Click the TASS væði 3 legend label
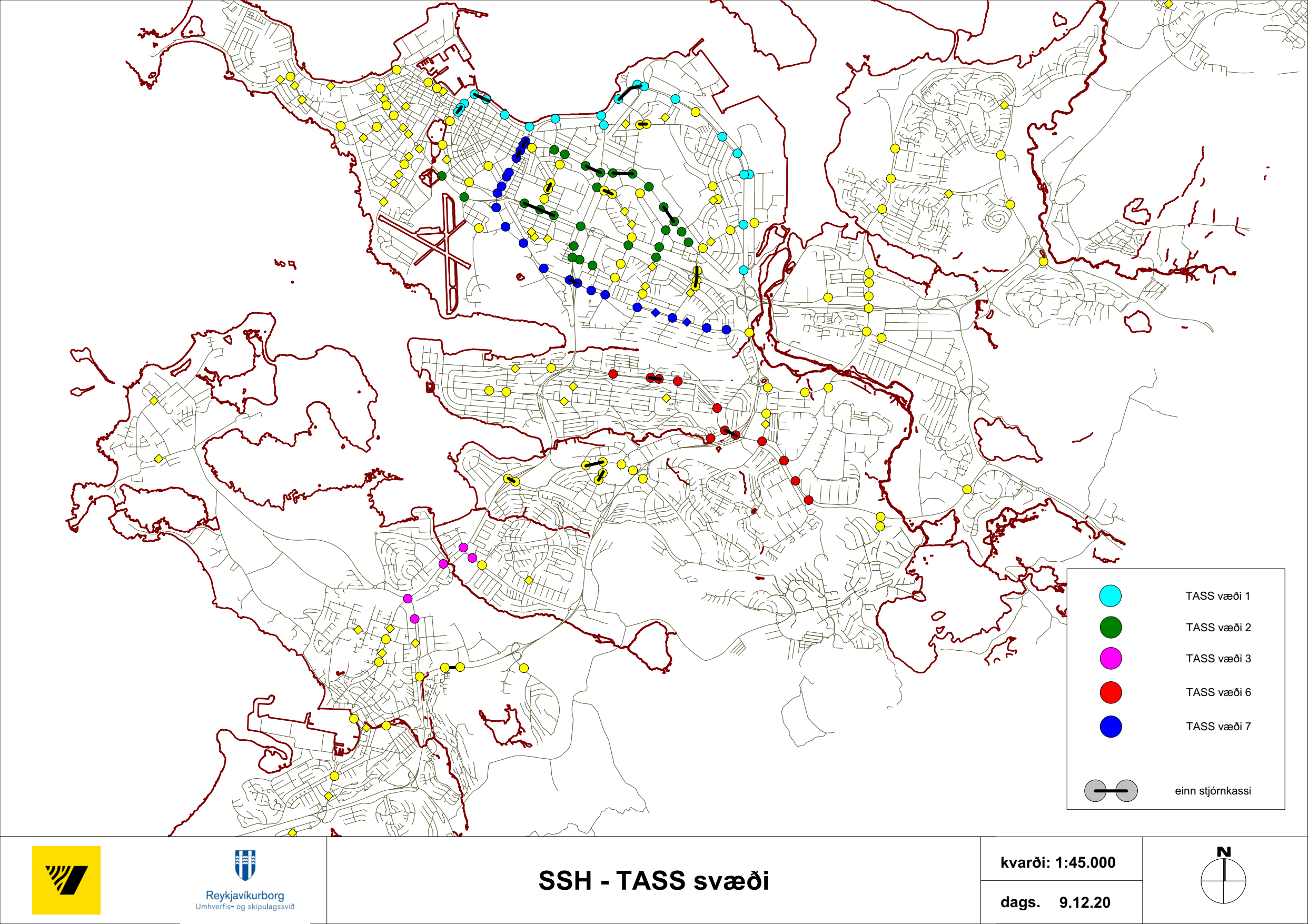 click(1218, 659)
